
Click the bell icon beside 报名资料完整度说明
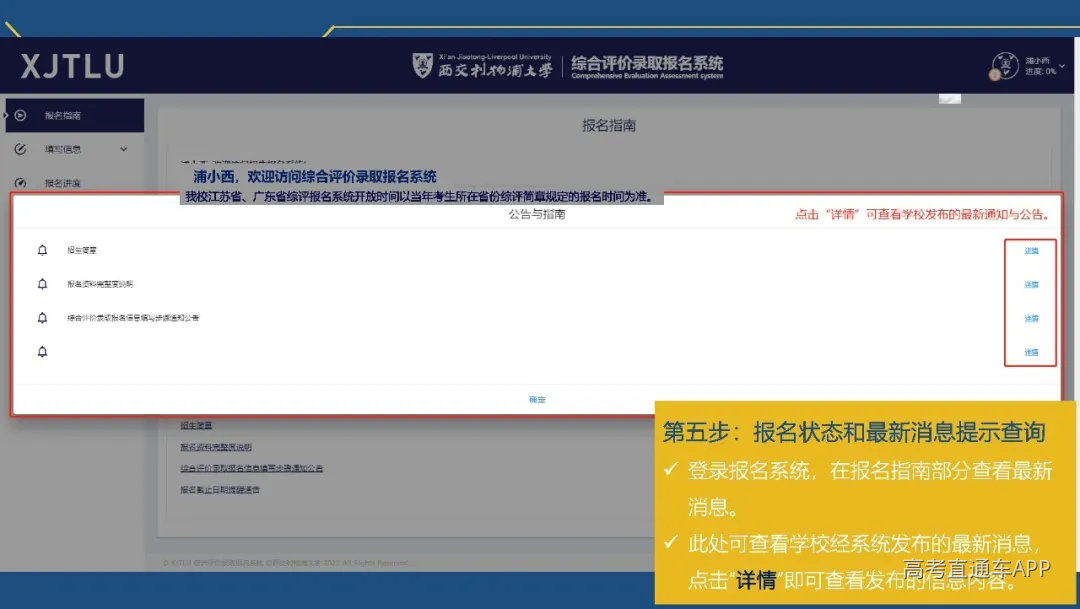tap(42, 284)
